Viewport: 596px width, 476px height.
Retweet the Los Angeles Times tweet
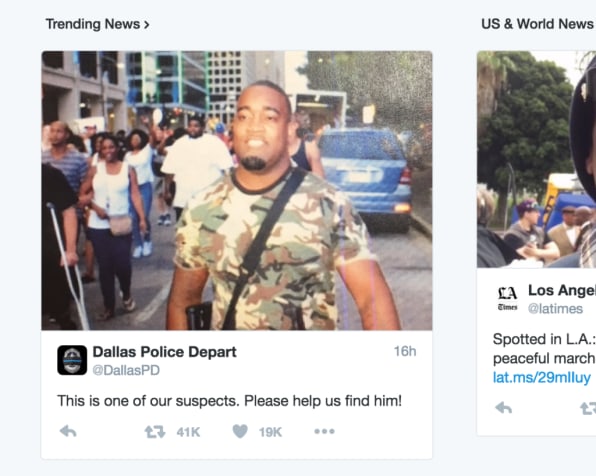pyautogui.click(x=588, y=408)
